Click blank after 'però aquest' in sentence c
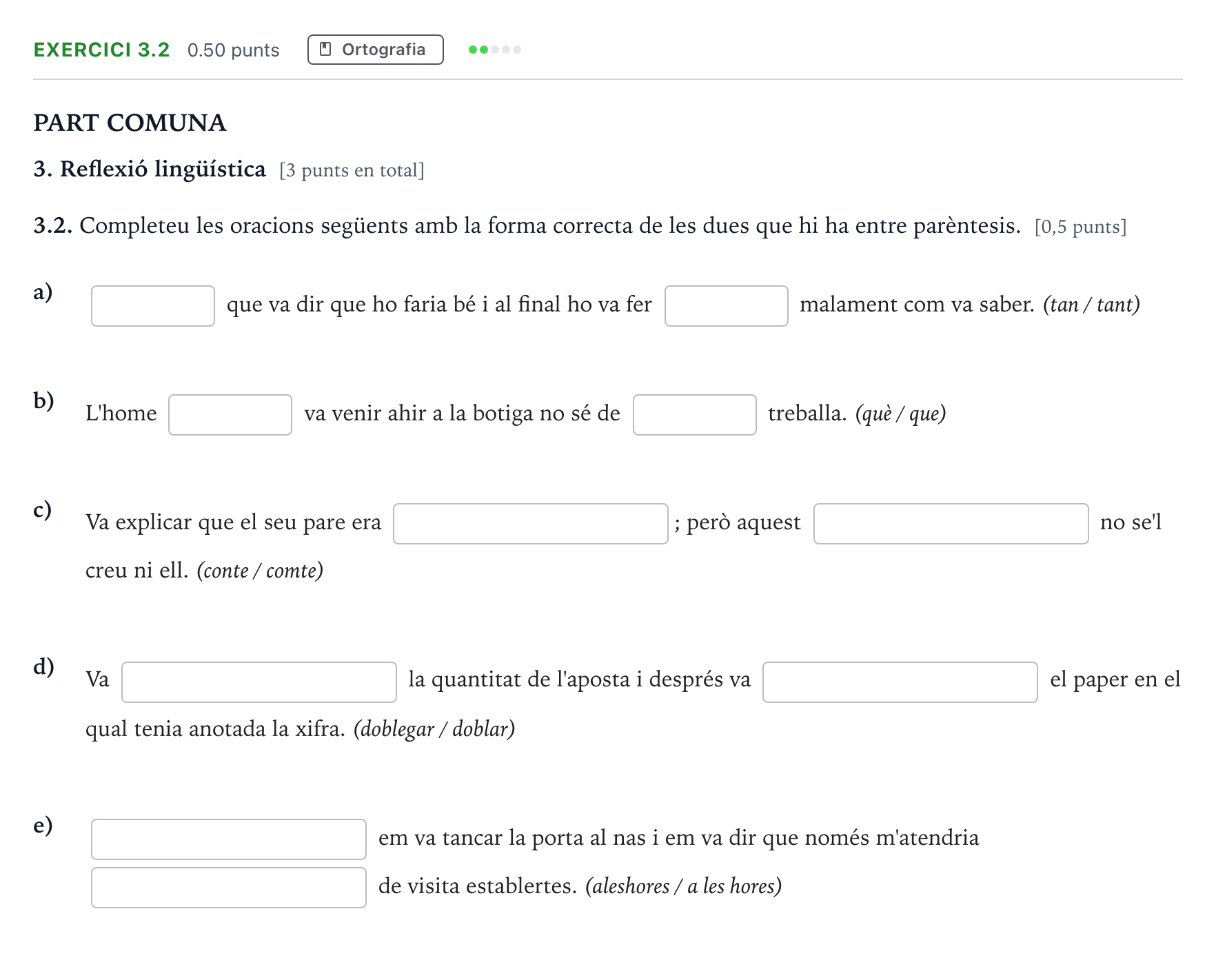This screenshot has width=1216, height=980. [951, 524]
